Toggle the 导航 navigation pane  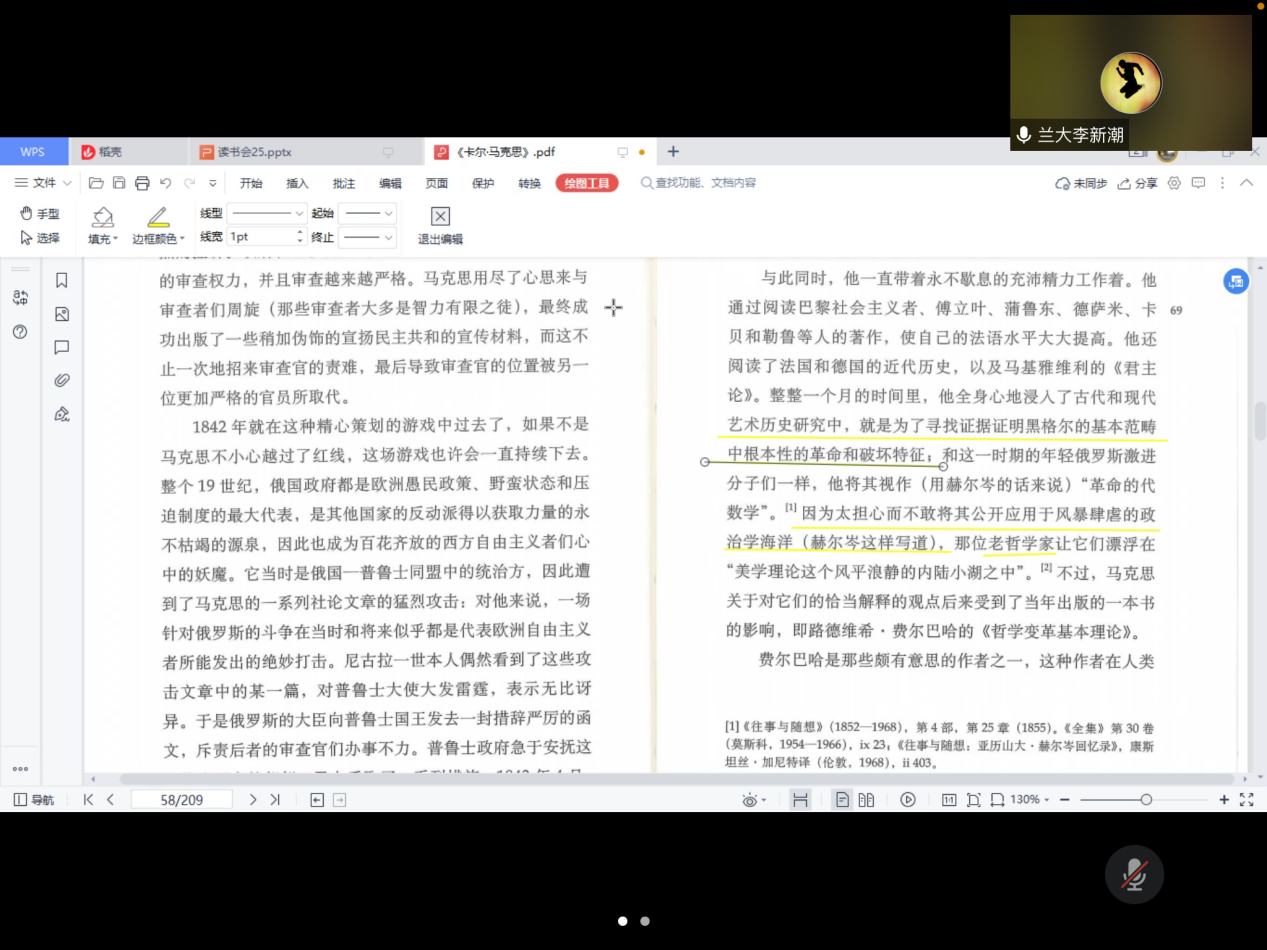[34, 800]
